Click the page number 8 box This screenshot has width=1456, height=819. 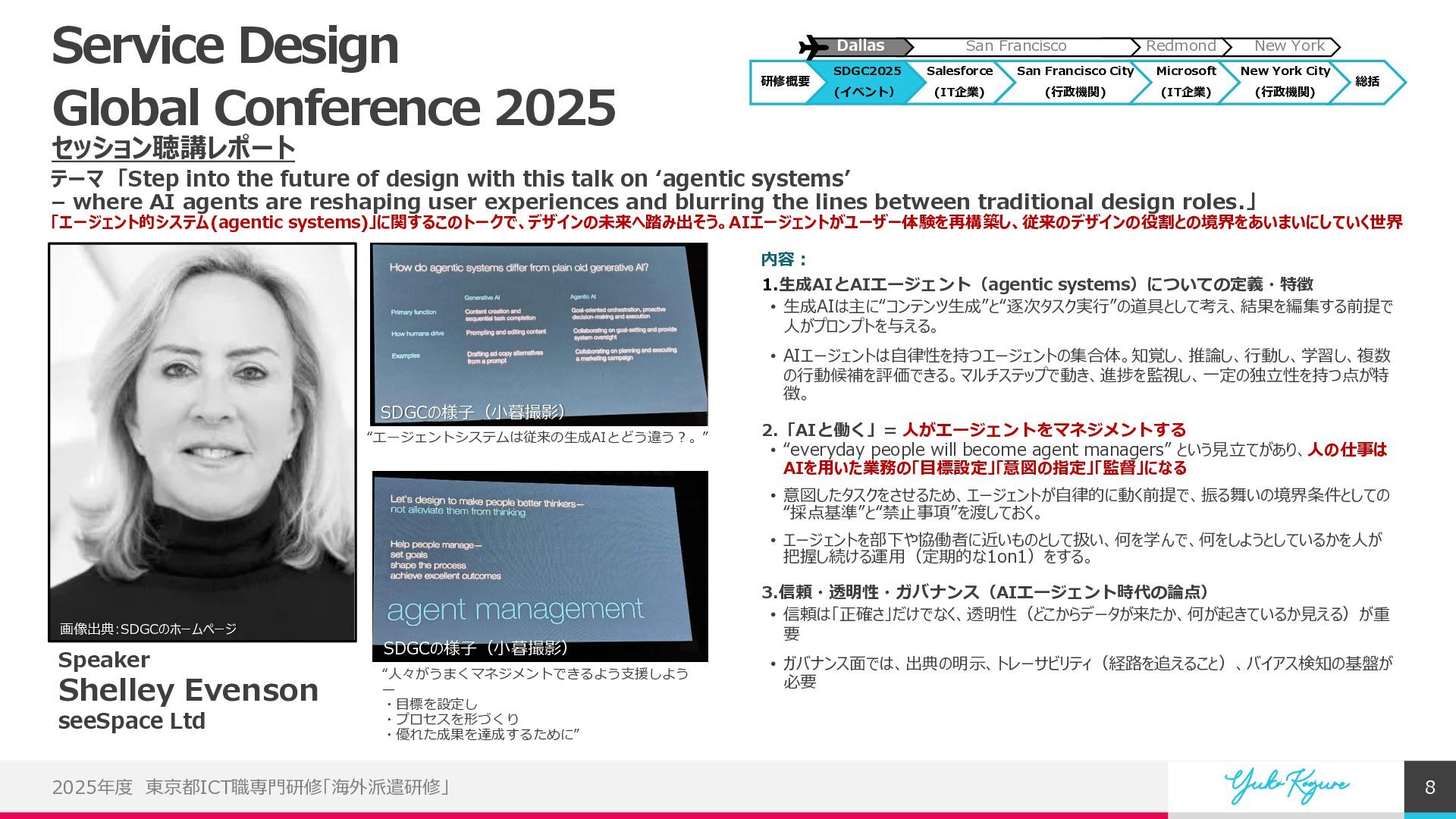1429,788
